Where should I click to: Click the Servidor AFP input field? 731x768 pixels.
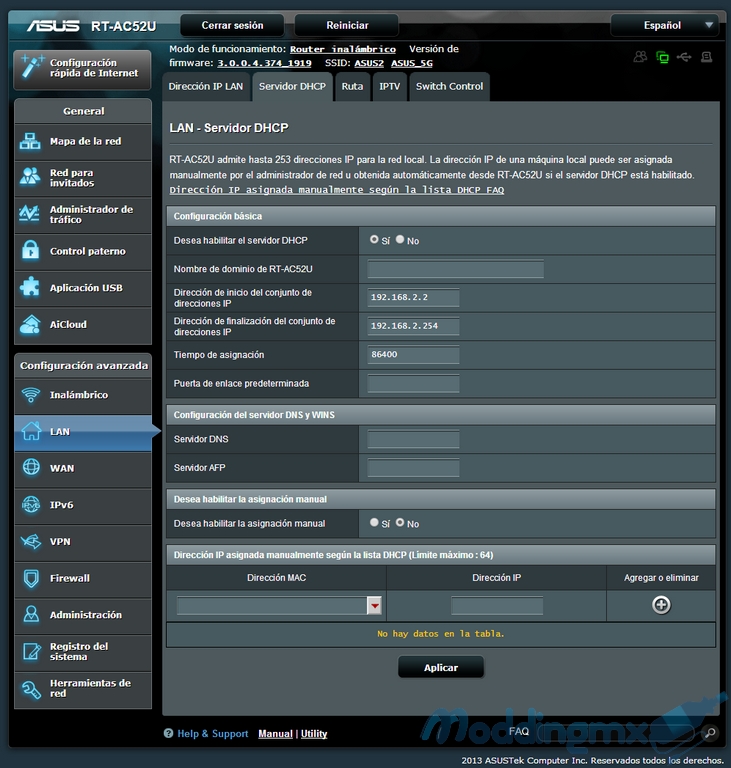pos(414,468)
